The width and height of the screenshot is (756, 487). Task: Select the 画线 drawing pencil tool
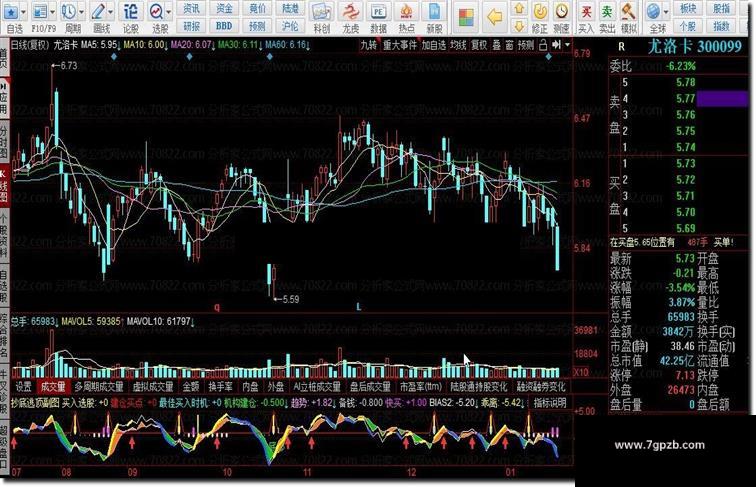click(x=99, y=12)
